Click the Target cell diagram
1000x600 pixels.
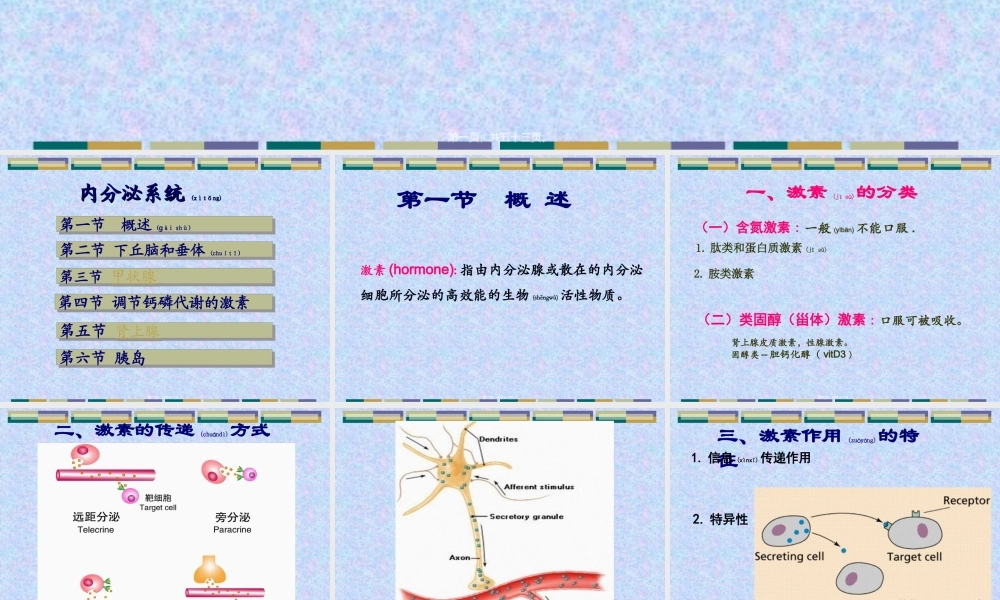(x=913, y=530)
